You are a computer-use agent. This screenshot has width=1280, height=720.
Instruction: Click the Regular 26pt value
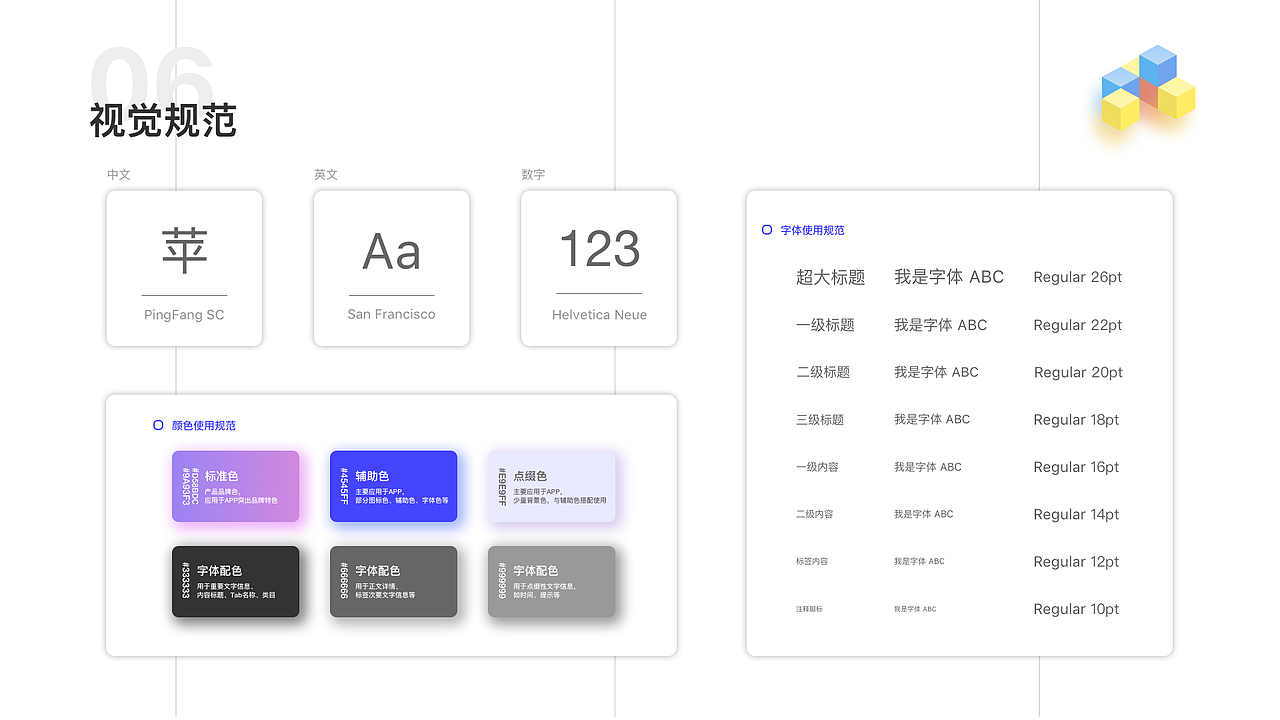point(1078,277)
